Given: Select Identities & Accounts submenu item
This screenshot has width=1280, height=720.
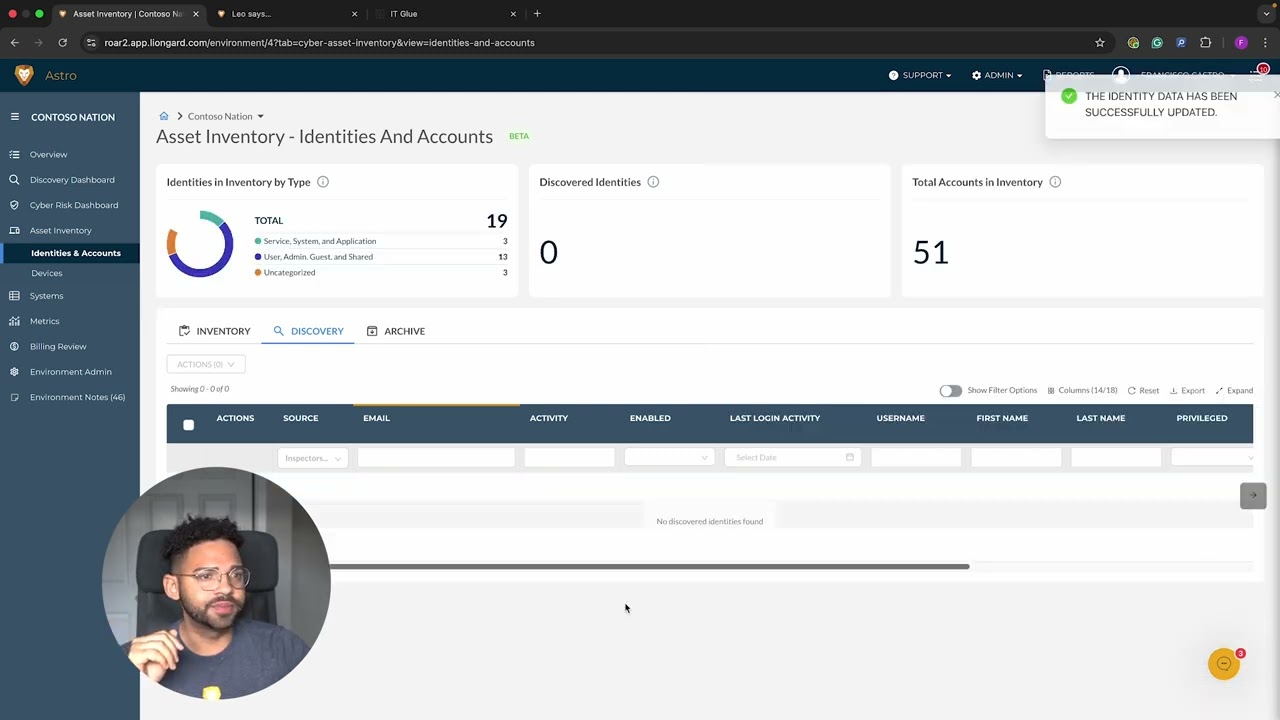Looking at the screenshot, I should point(76,253).
